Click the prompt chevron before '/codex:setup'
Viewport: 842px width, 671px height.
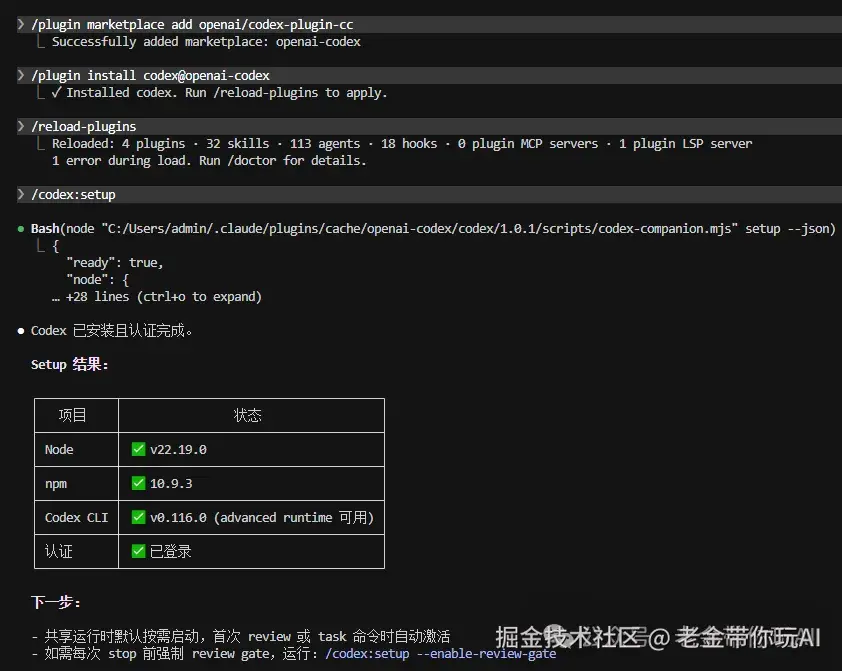pos(21,194)
